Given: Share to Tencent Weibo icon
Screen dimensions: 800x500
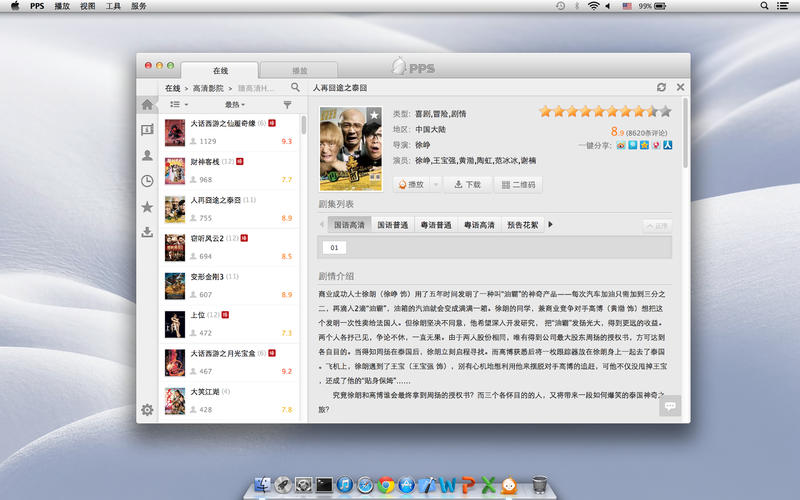Looking at the screenshot, I should coord(633,145).
